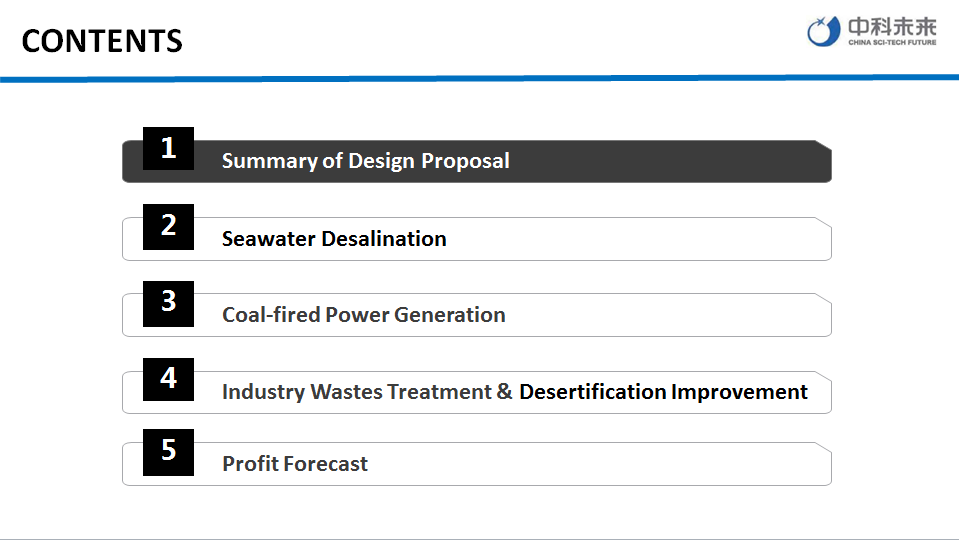The height and width of the screenshot is (540, 959).
Task: Click the 中科未来 Chinese logo text
Action: point(891,26)
